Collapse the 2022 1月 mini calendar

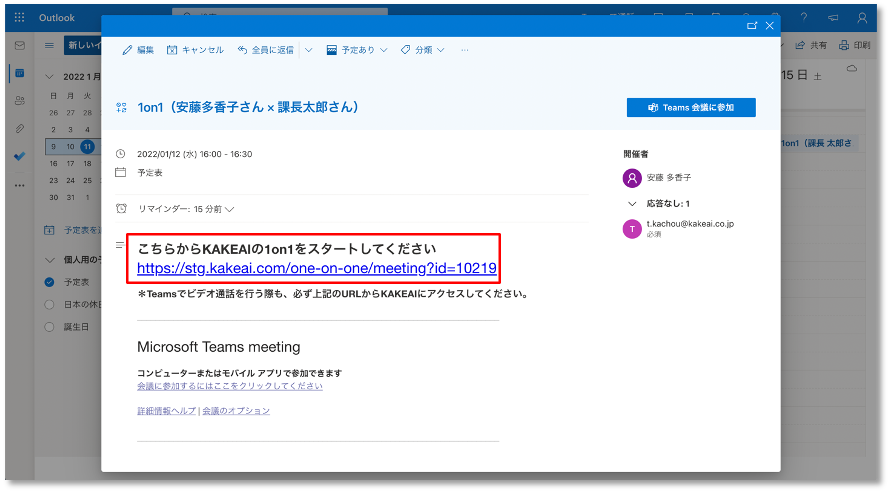click(x=49, y=77)
